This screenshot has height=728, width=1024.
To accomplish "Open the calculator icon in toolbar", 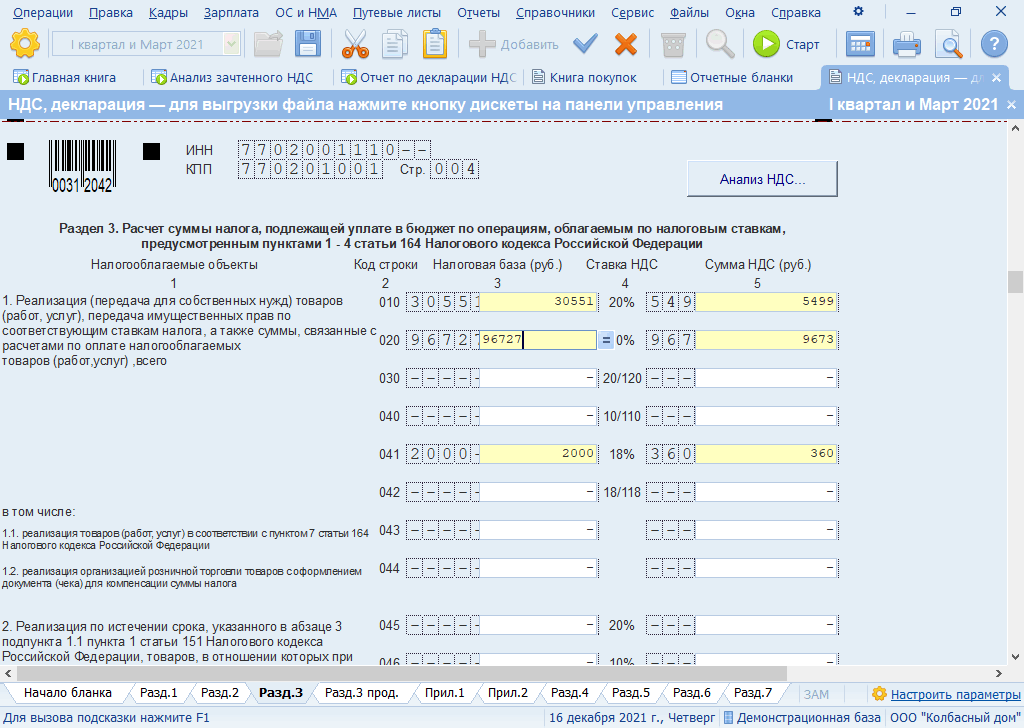I will click(x=860, y=44).
